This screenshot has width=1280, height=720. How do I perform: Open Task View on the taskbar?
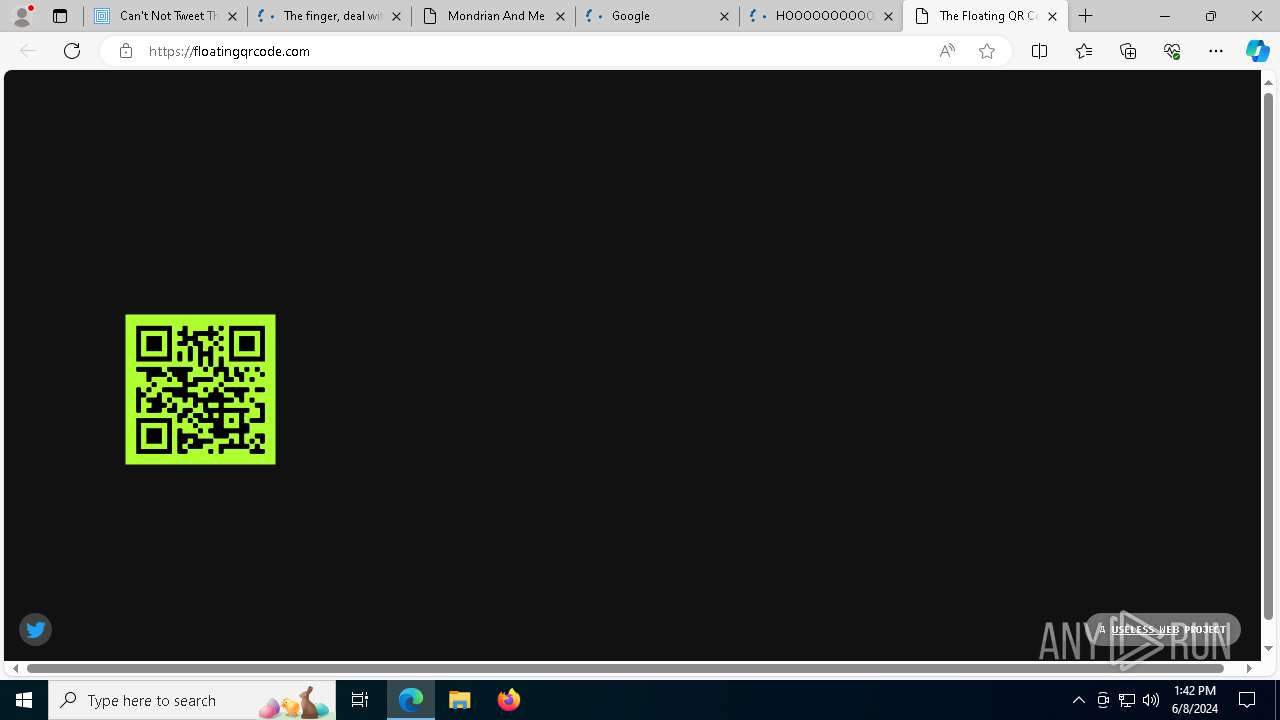tap(360, 700)
